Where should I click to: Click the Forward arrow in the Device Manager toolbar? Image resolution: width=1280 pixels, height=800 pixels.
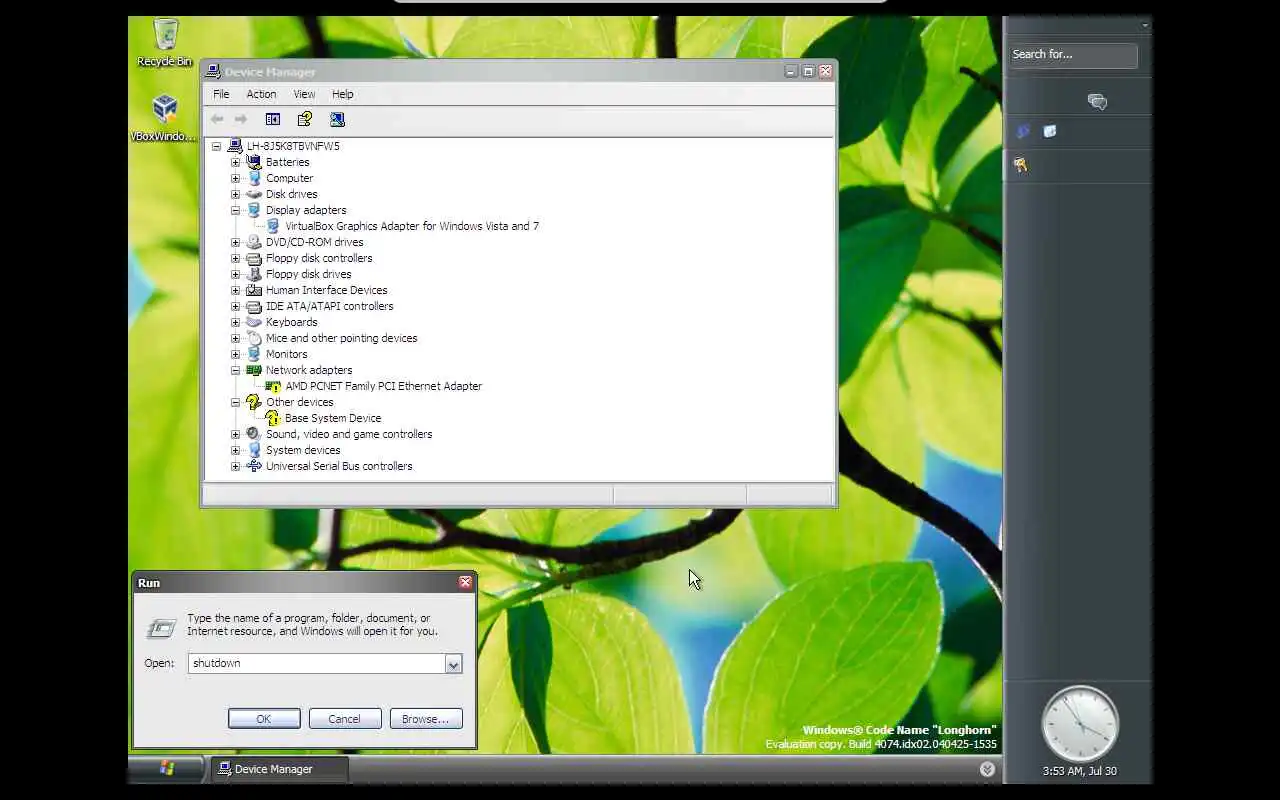click(240, 119)
